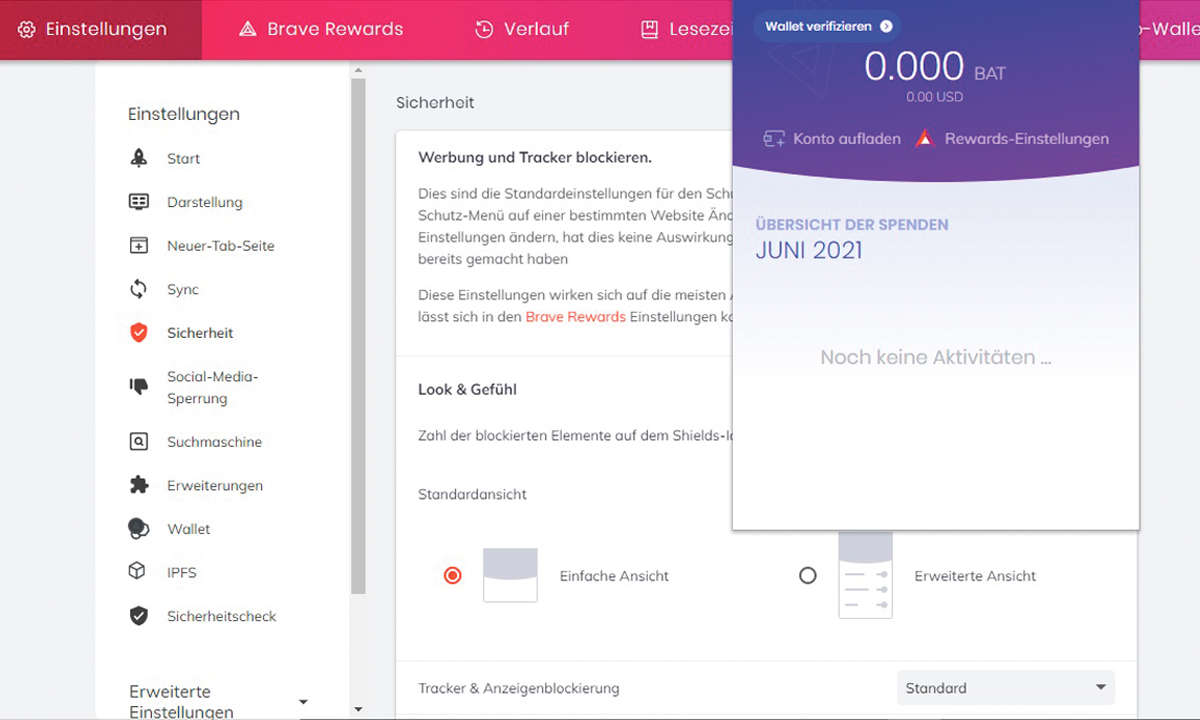Click the IPFS cube icon
1200x720 pixels.
pyautogui.click(x=138, y=572)
